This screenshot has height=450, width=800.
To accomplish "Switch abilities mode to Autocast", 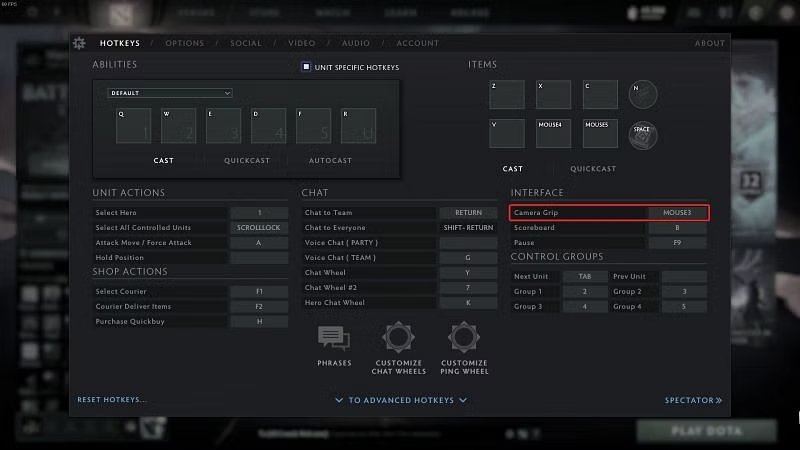I will [x=330, y=161].
